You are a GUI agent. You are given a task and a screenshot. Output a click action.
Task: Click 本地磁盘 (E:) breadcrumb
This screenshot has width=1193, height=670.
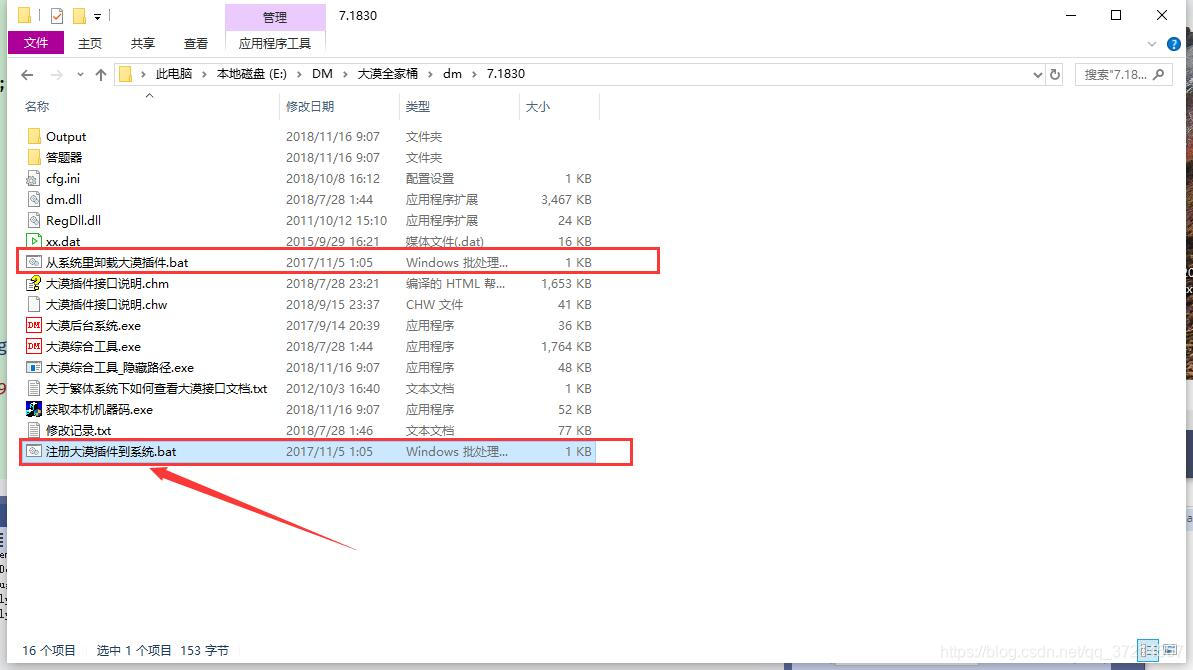[x=252, y=74]
